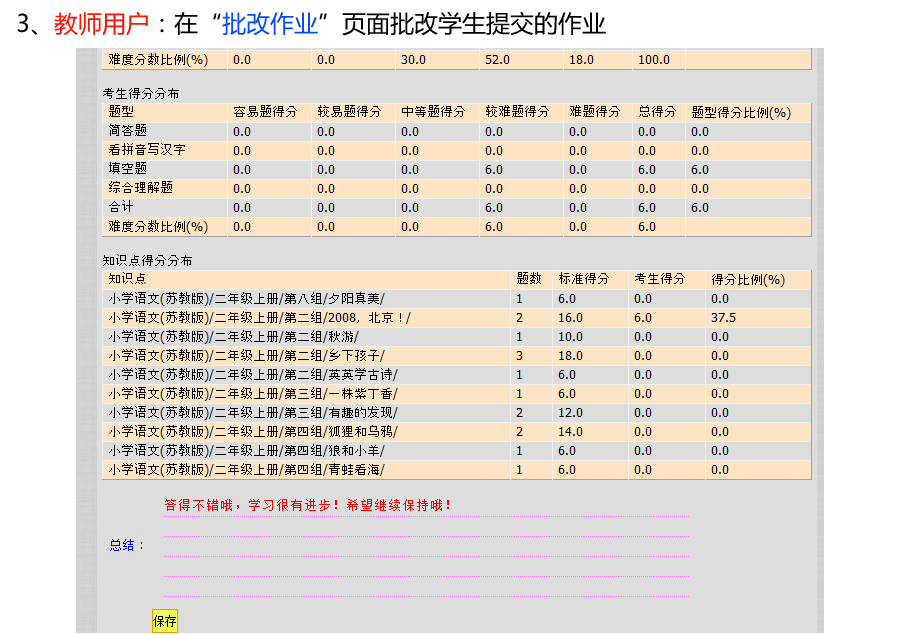Click the 填空题 question type row label
The image size is (900, 635).
pyautogui.click(x=127, y=170)
